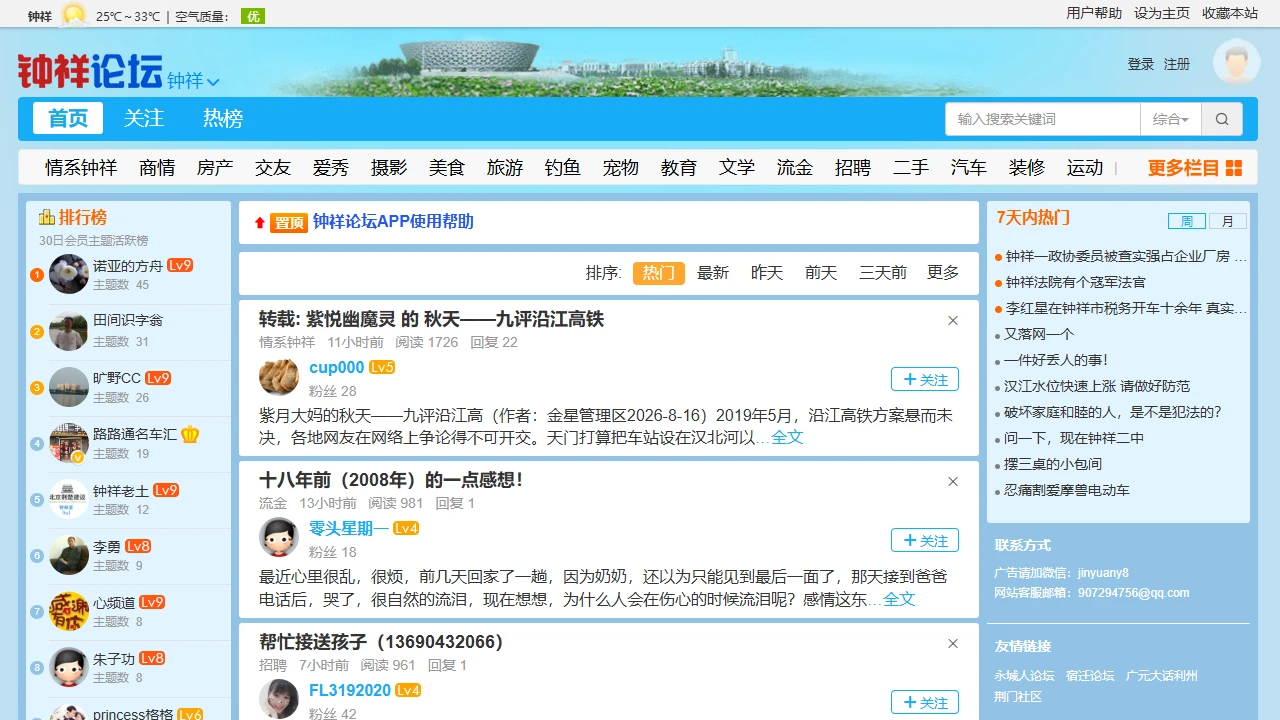Open cup000's avatar
Image resolution: width=1280 pixels, height=720 pixels.
tap(279, 377)
